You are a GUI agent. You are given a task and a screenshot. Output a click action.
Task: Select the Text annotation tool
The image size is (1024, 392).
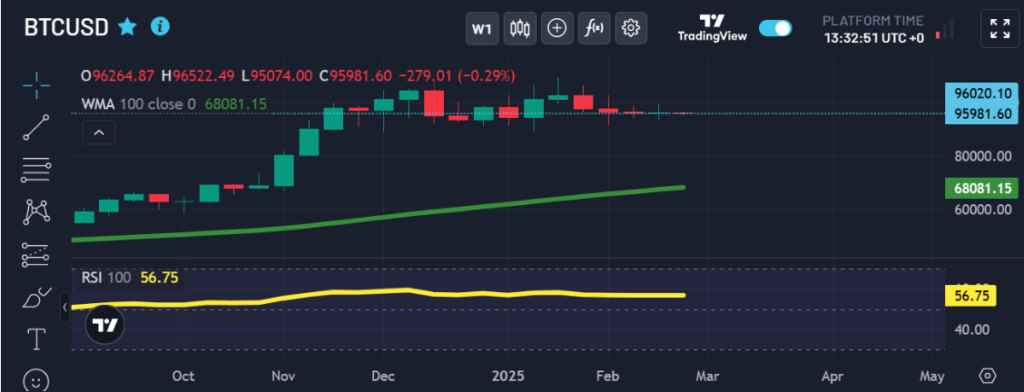coord(36,339)
